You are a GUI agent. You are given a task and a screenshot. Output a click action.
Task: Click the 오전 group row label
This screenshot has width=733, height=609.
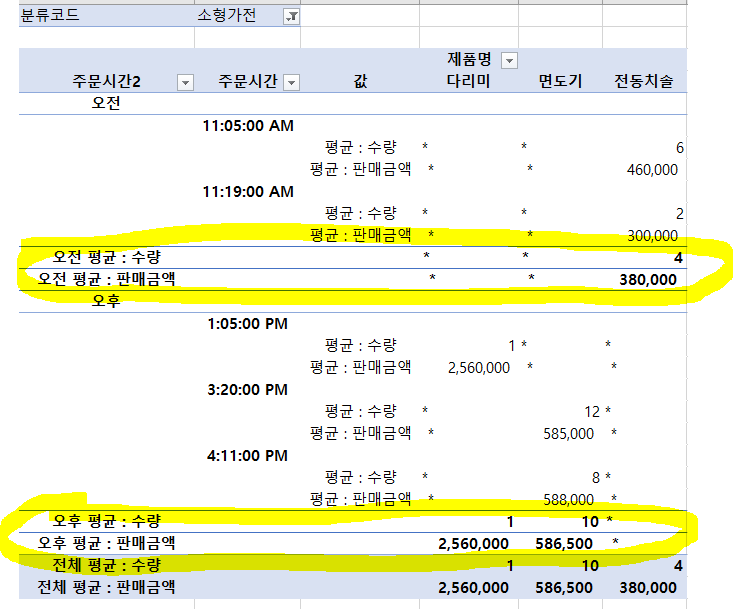[x=106, y=103]
